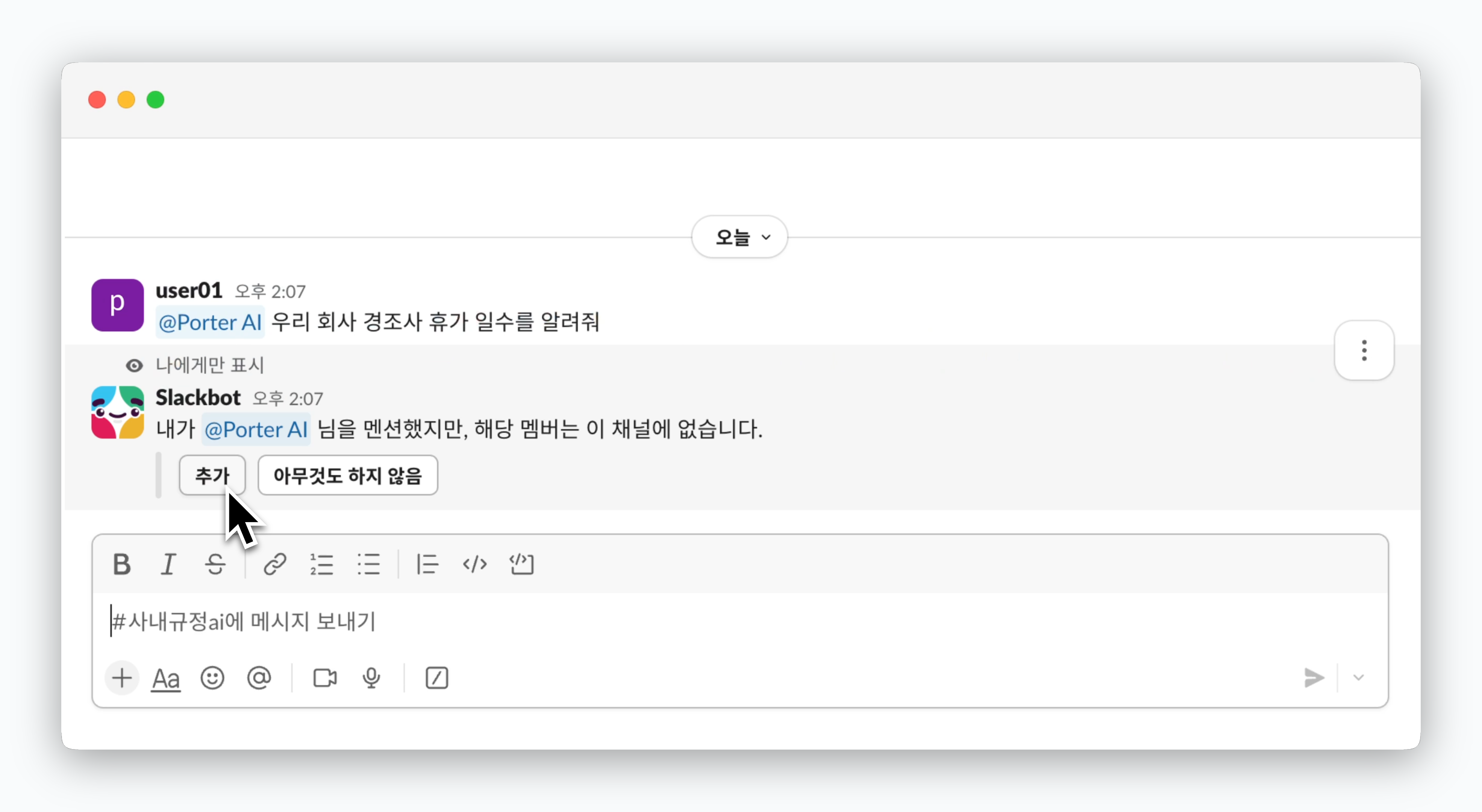This screenshot has width=1482, height=812.
Task: Toggle bold formatting in composer
Action: (121, 564)
